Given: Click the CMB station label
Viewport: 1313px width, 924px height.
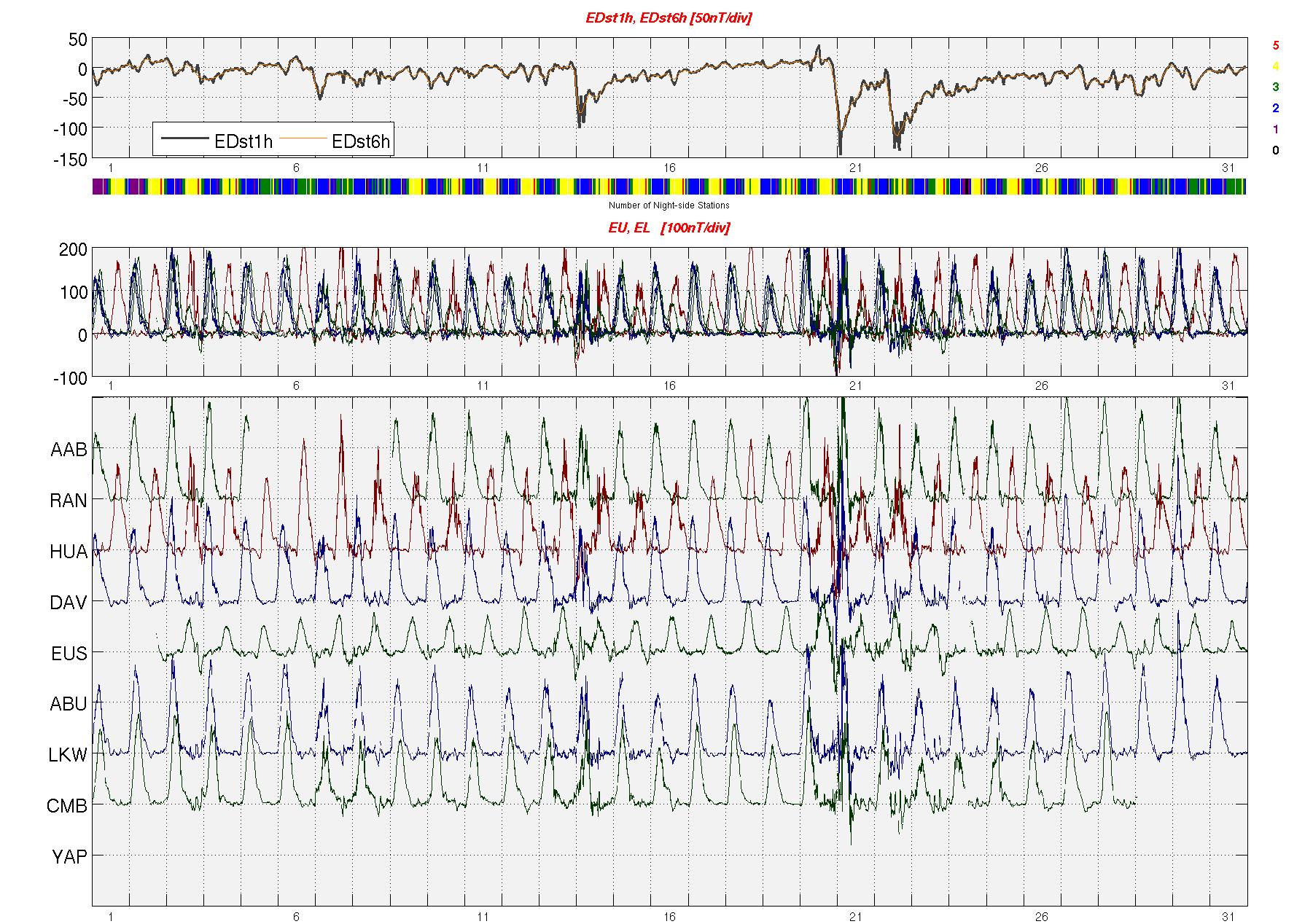Looking at the screenshot, I should click(67, 806).
